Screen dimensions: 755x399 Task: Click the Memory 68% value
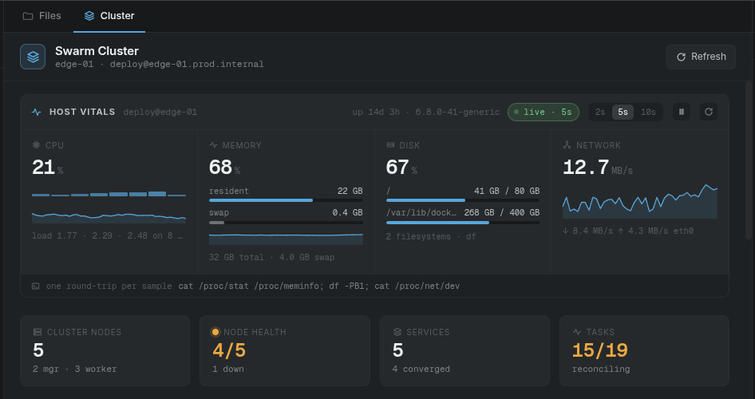pyautogui.click(x=224, y=167)
